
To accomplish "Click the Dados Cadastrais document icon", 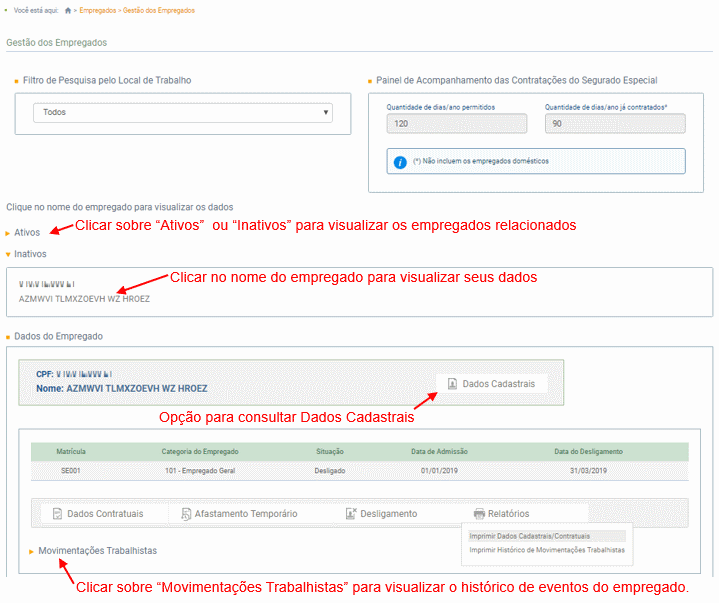I will point(452,384).
